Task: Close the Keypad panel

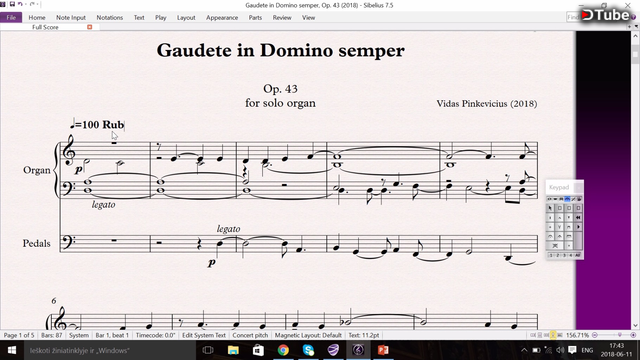Action: [x=578, y=187]
